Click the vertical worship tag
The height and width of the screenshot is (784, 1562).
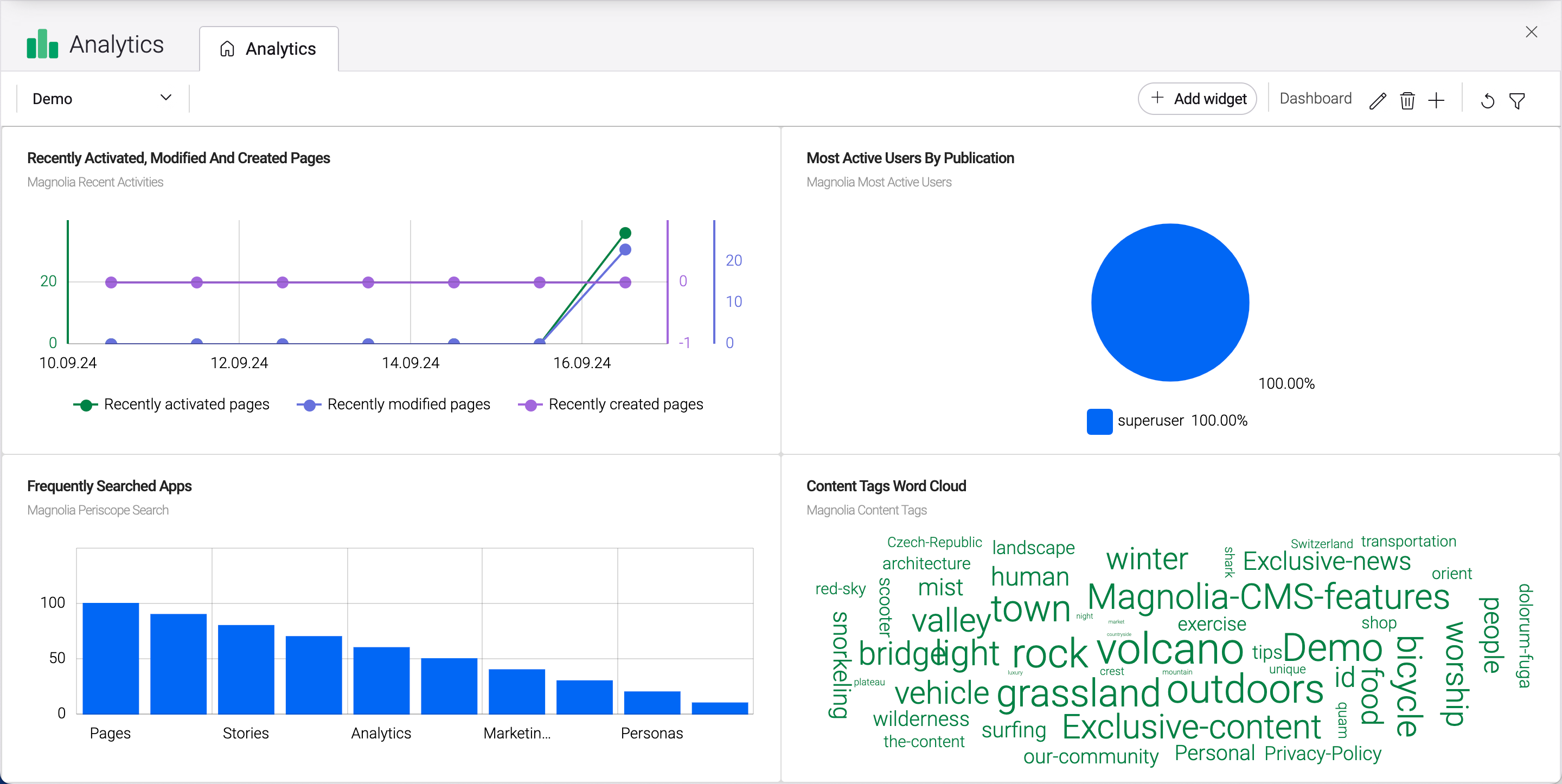(x=1455, y=673)
